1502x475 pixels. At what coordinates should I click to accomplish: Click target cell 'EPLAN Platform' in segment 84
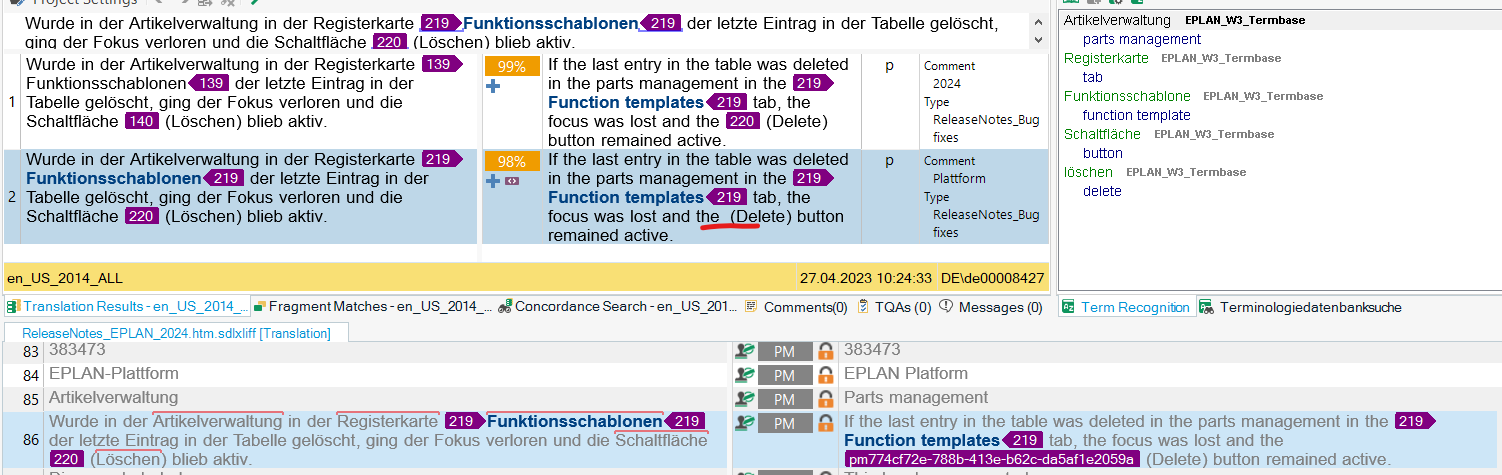pos(906,374)
